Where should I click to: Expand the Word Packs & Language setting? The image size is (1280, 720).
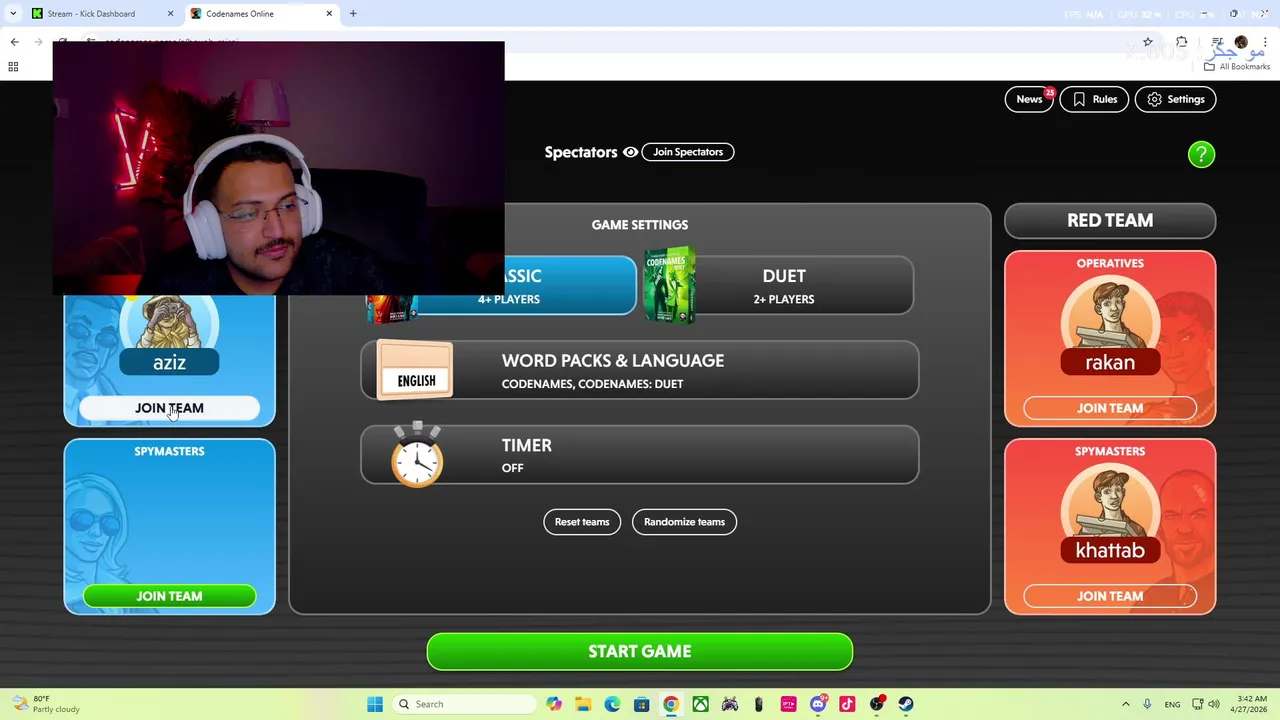(640, 370)
